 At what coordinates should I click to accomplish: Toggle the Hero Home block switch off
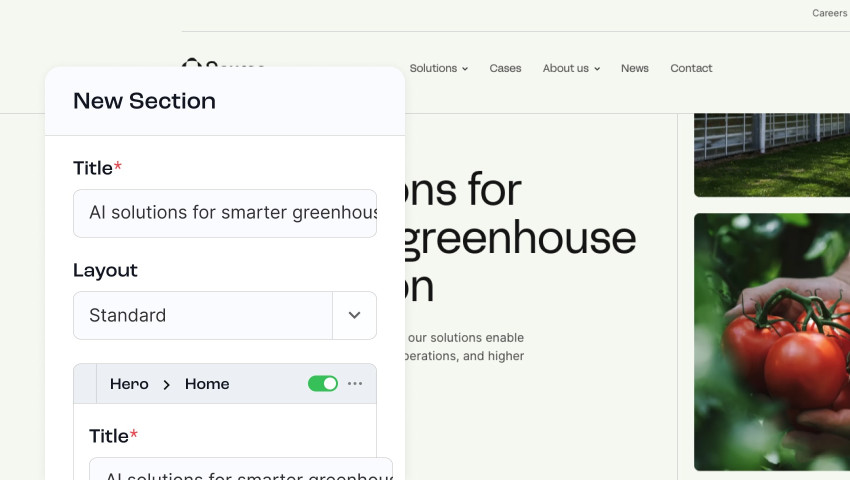tap(323, 383)
